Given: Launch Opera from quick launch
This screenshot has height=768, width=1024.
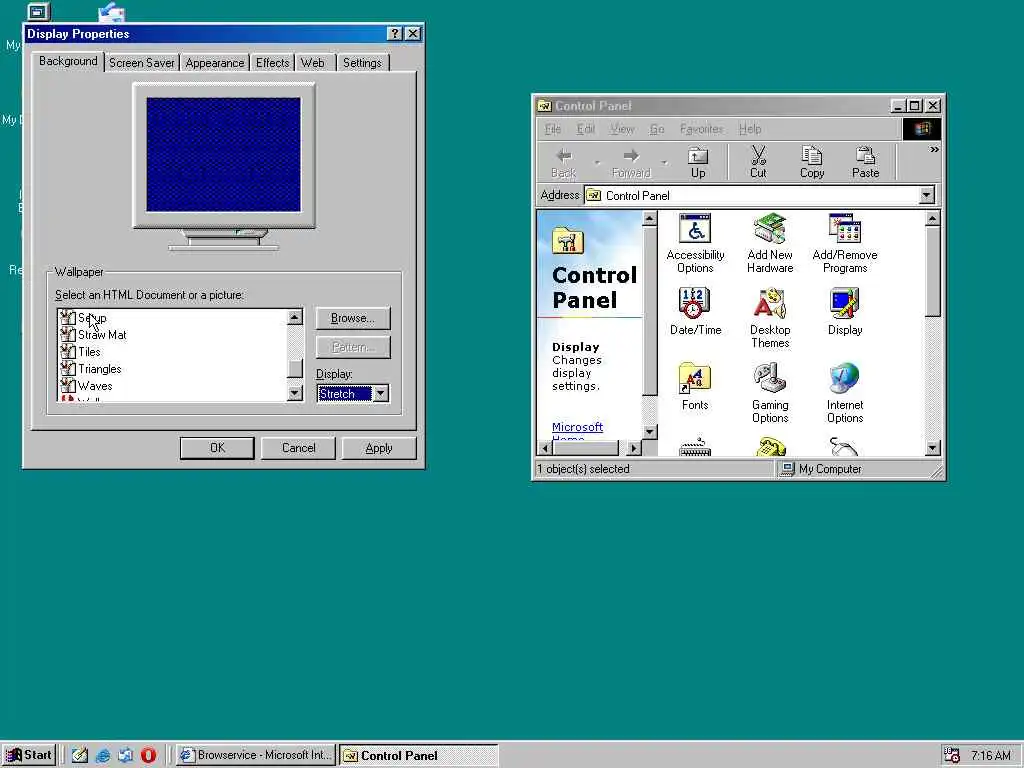Looking at the screenshot, I should click(148, 756).
